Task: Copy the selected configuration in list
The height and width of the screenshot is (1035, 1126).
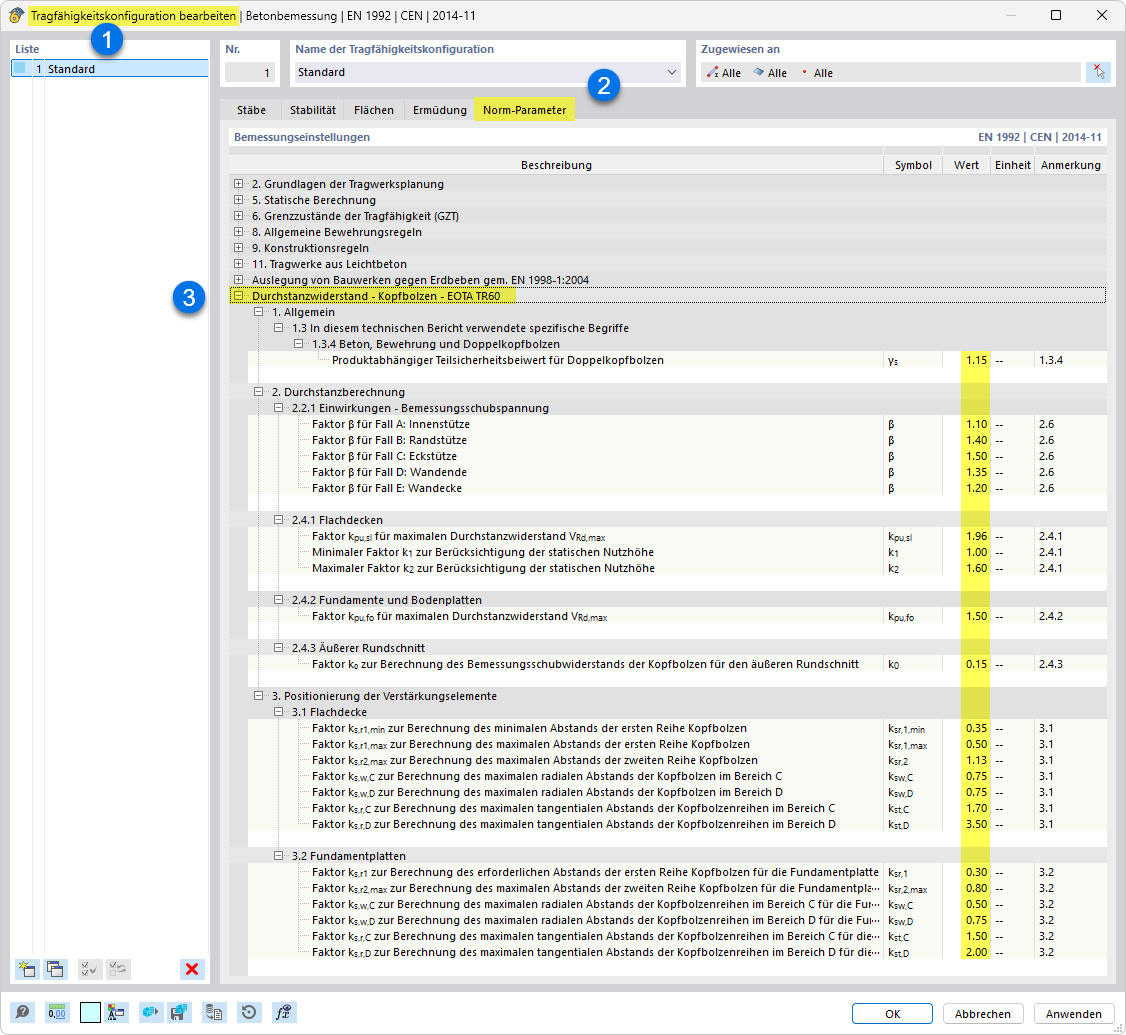Action: [55, 969]
